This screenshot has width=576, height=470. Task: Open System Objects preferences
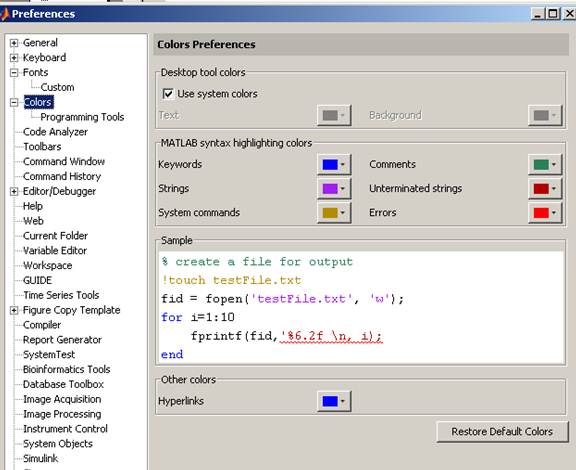pos(58,444)
